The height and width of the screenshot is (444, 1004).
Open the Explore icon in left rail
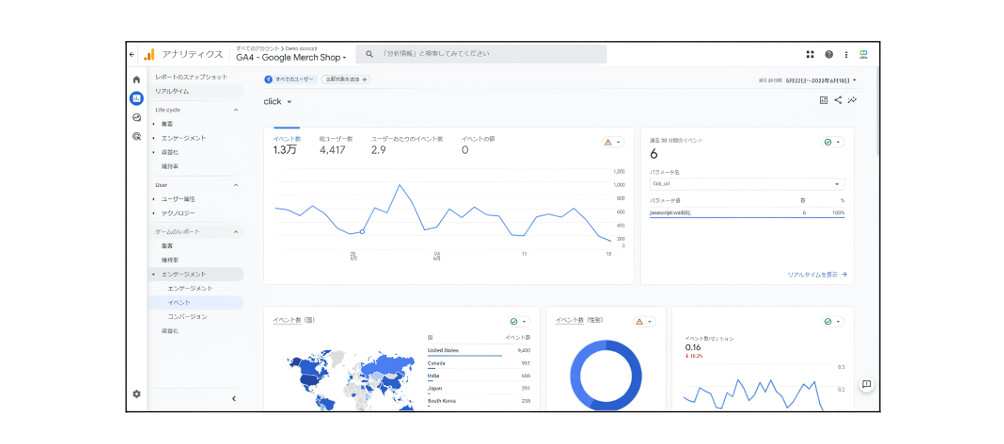(136, 117)
